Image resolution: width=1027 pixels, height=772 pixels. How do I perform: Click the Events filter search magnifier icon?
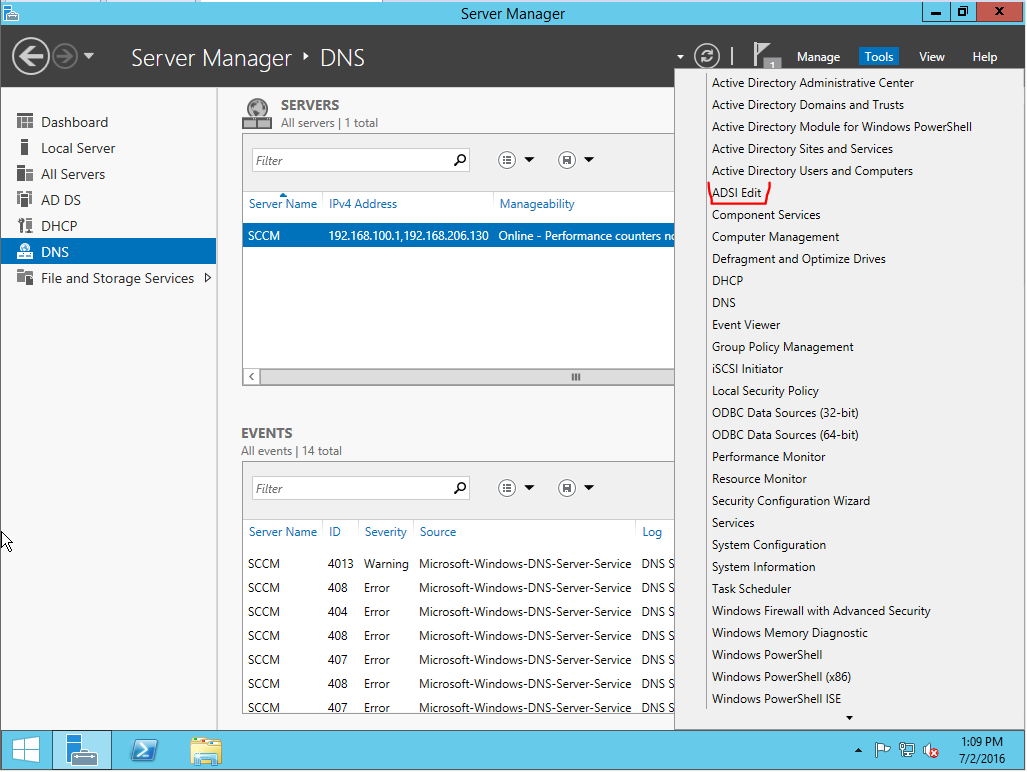click(460, 488)
